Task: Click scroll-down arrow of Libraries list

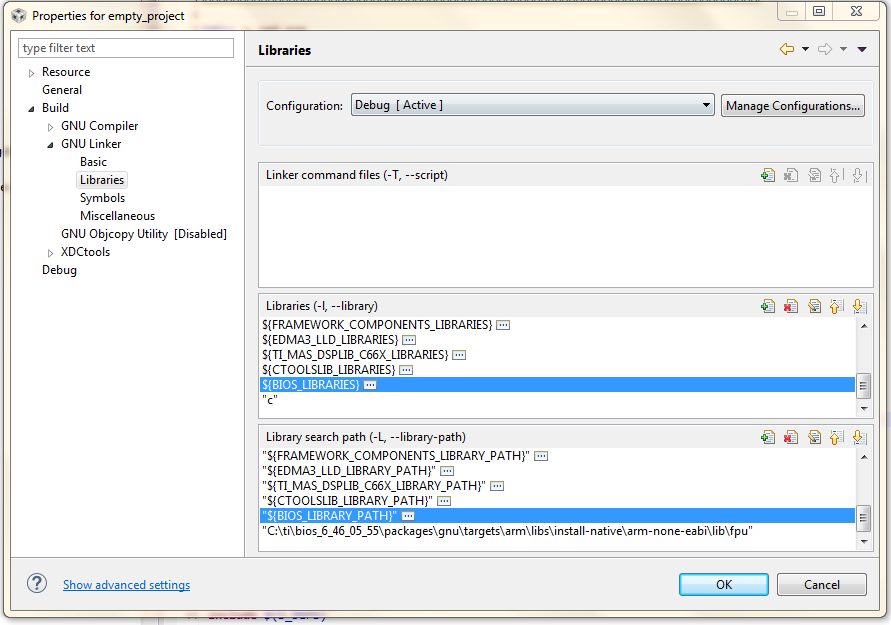Action: point(864,409)
